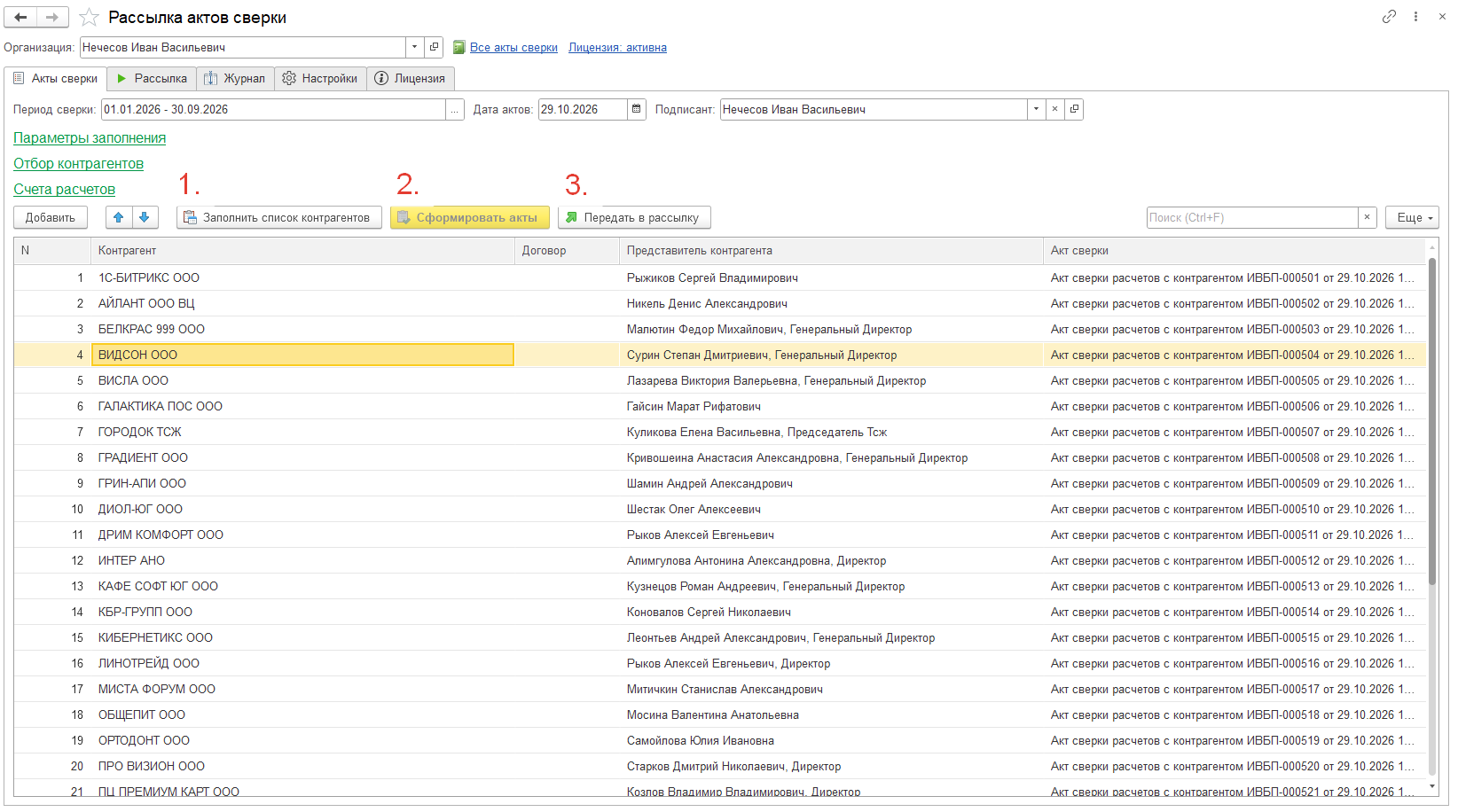The height and width of the screenshot is (812, 1458).
Task: Add the page to favorites via the star
Action: (89, 18)
